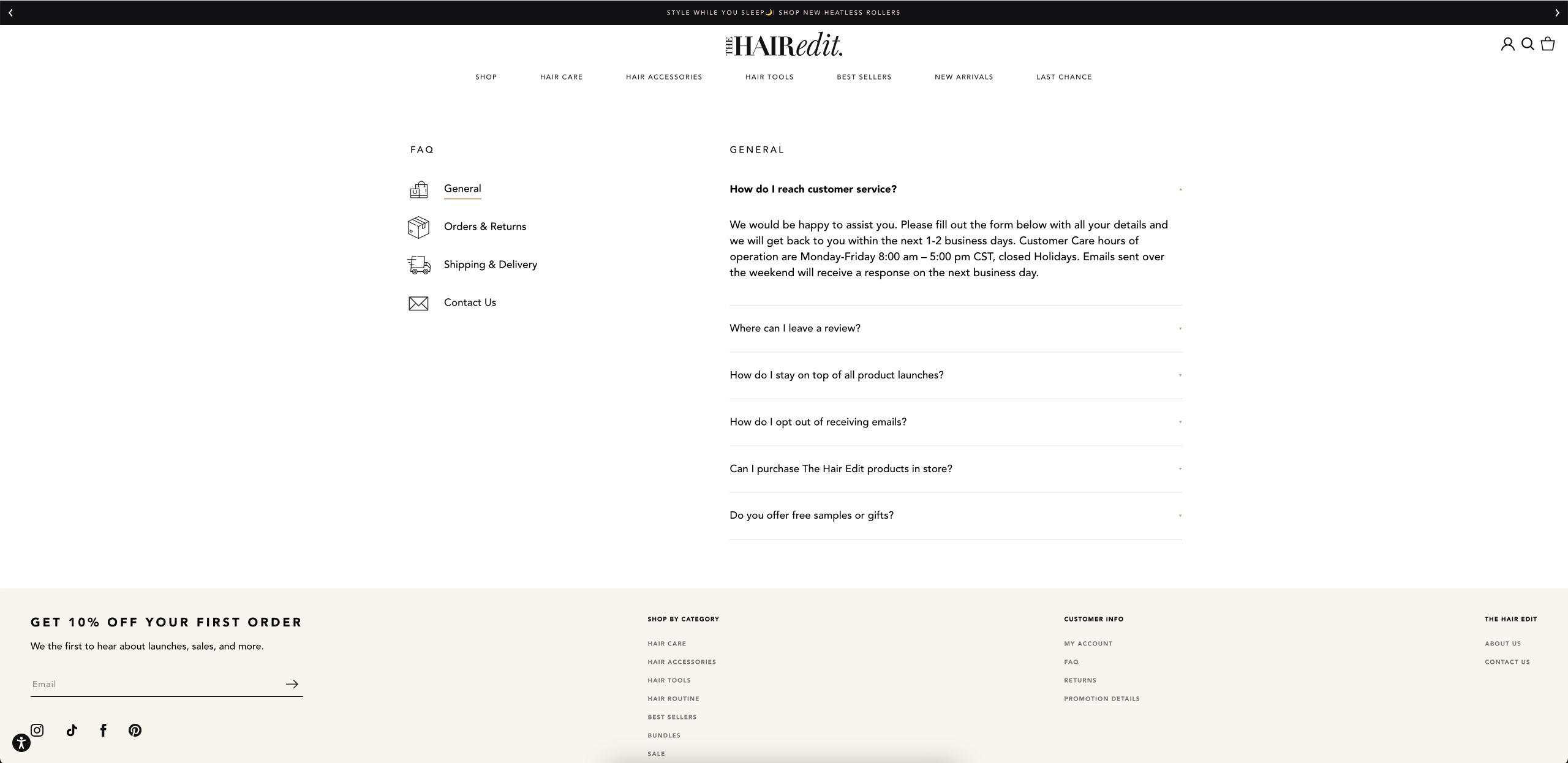Screen dimensions: 1568x763
Task: Open the TikTok social icon
Action: coord(72,730)
